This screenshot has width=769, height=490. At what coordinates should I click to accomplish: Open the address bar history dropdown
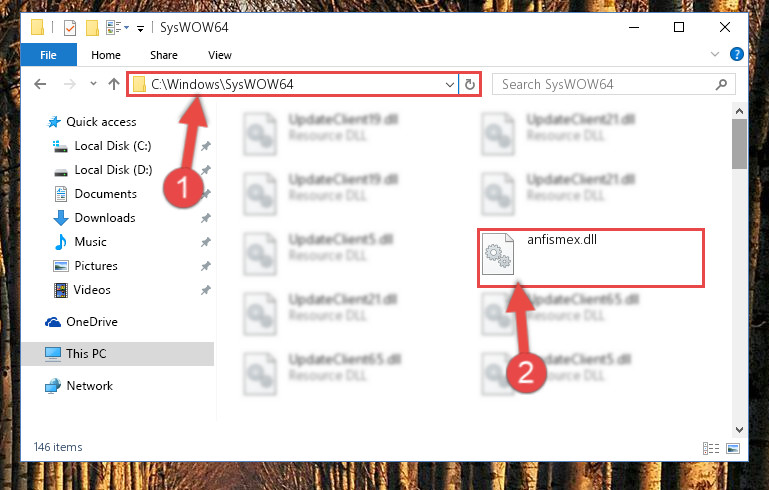click(449, 84)
